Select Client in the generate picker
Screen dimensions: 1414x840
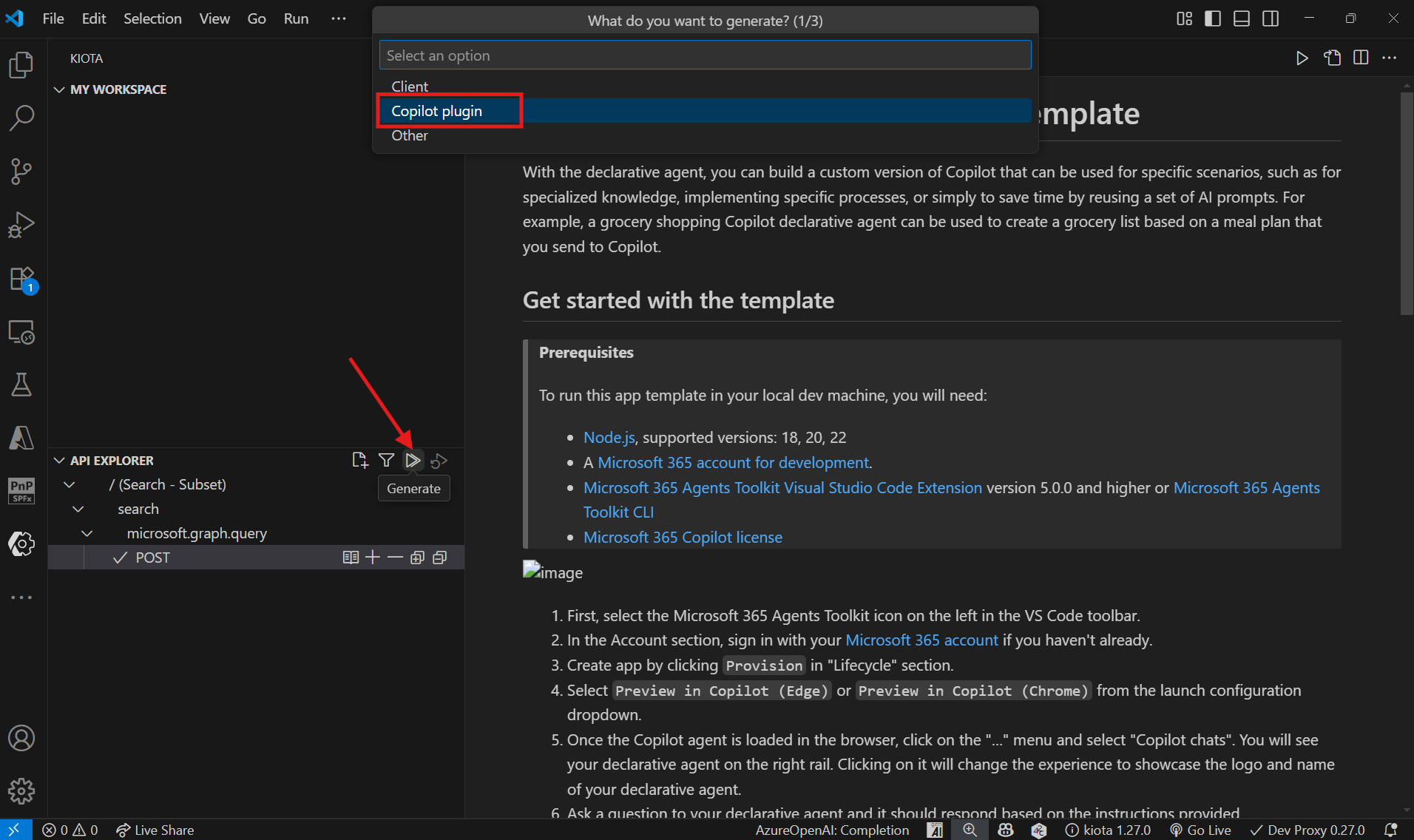[705, 87]
